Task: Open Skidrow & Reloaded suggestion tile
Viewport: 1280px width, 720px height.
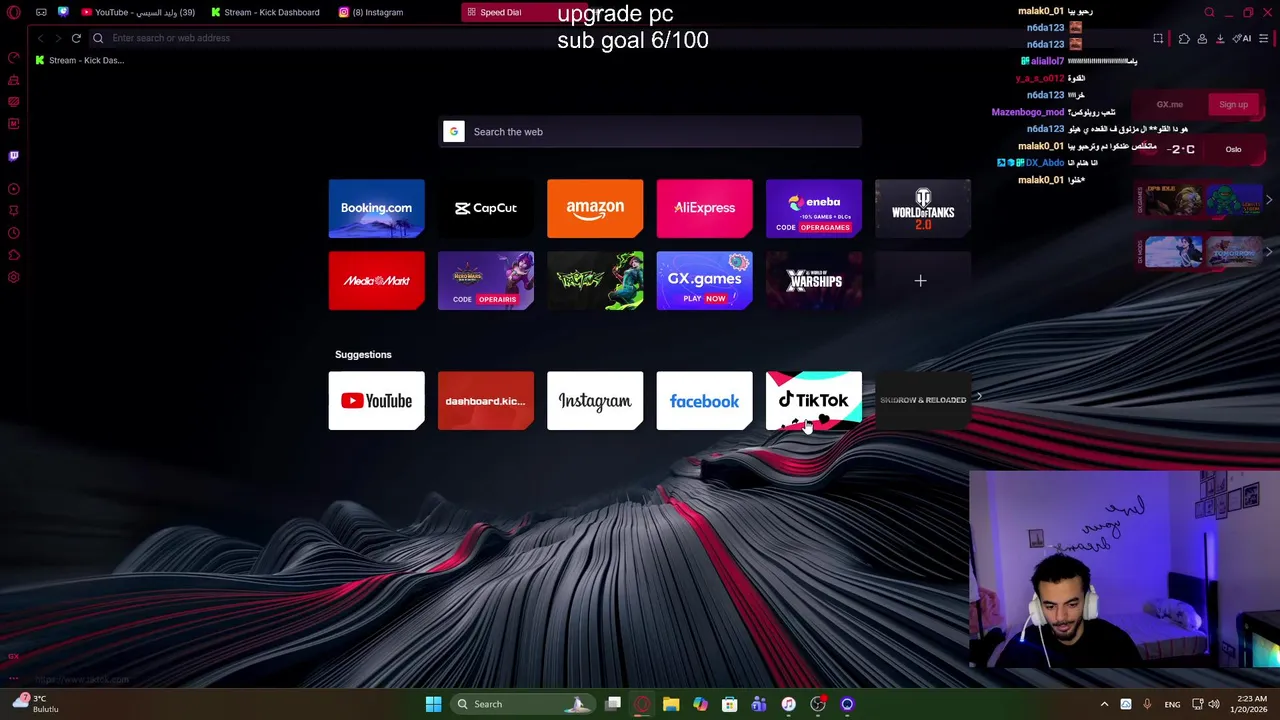Action: [923, 400]
